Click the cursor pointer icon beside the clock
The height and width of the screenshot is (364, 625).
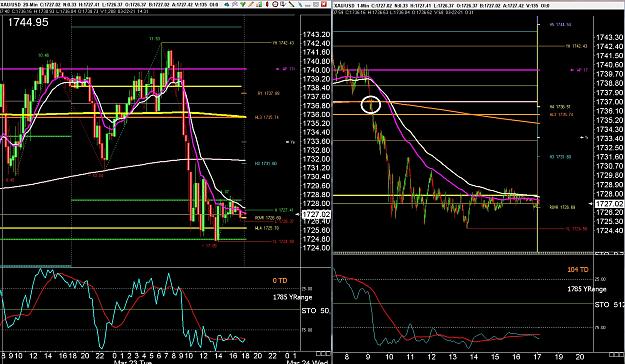[x=283, y=4]
